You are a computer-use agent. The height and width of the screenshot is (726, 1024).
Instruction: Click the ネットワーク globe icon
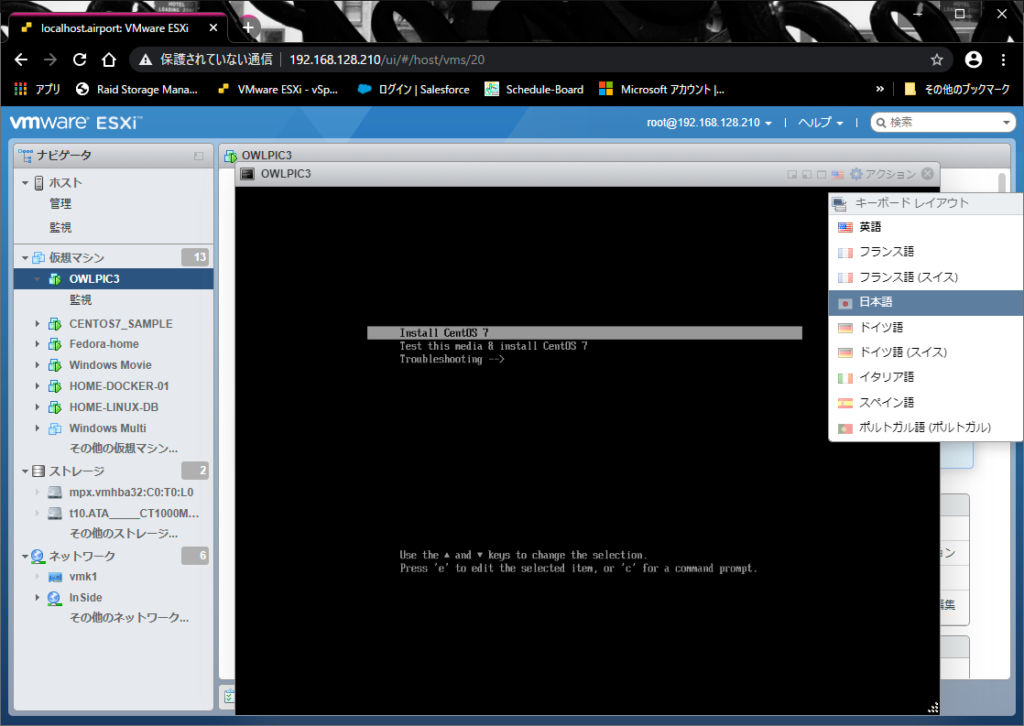pos(38,556)
